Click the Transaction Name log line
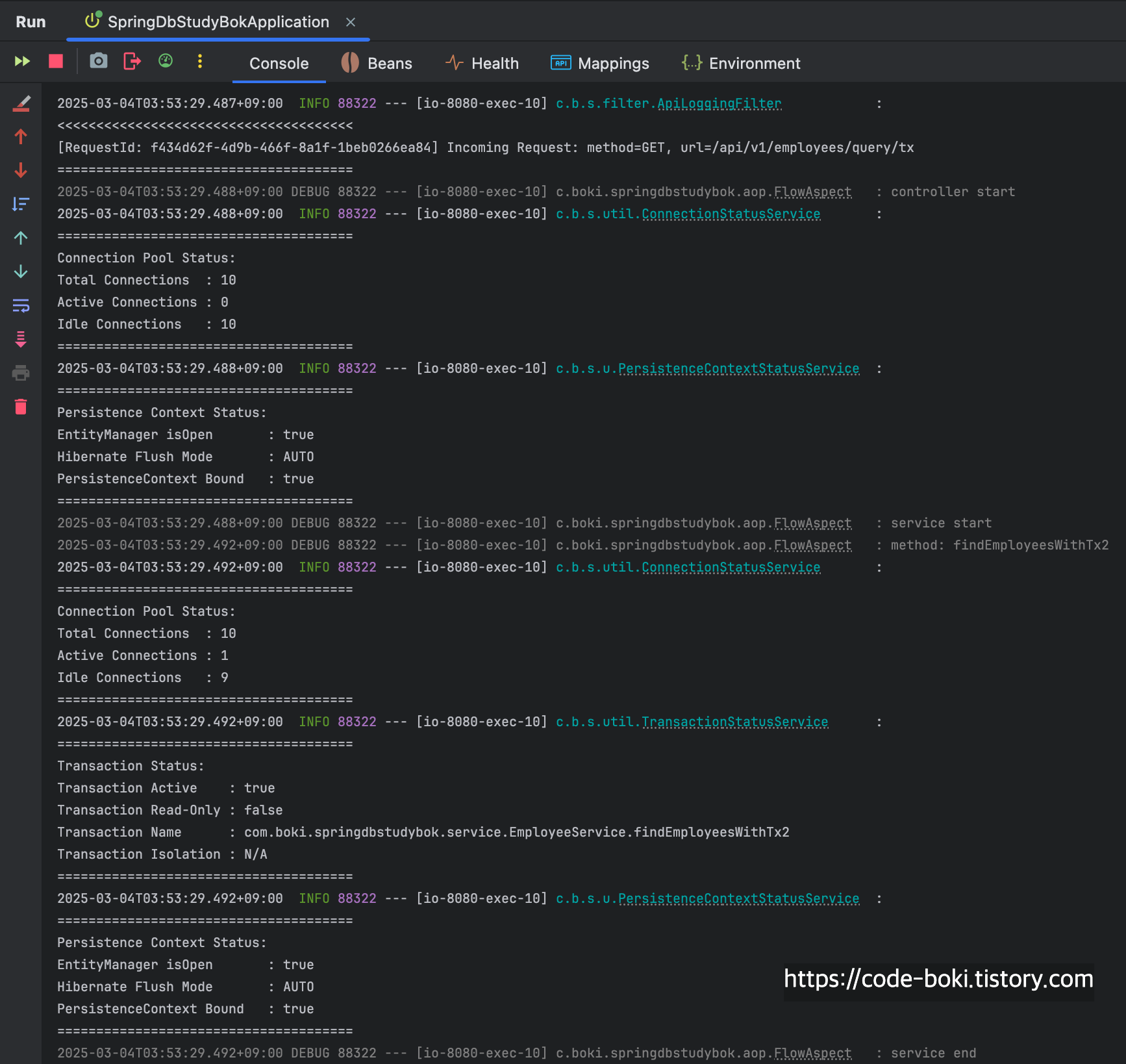Image resolution: width=1126 pixels, height=1064 pixels. [x=423, y=832]
